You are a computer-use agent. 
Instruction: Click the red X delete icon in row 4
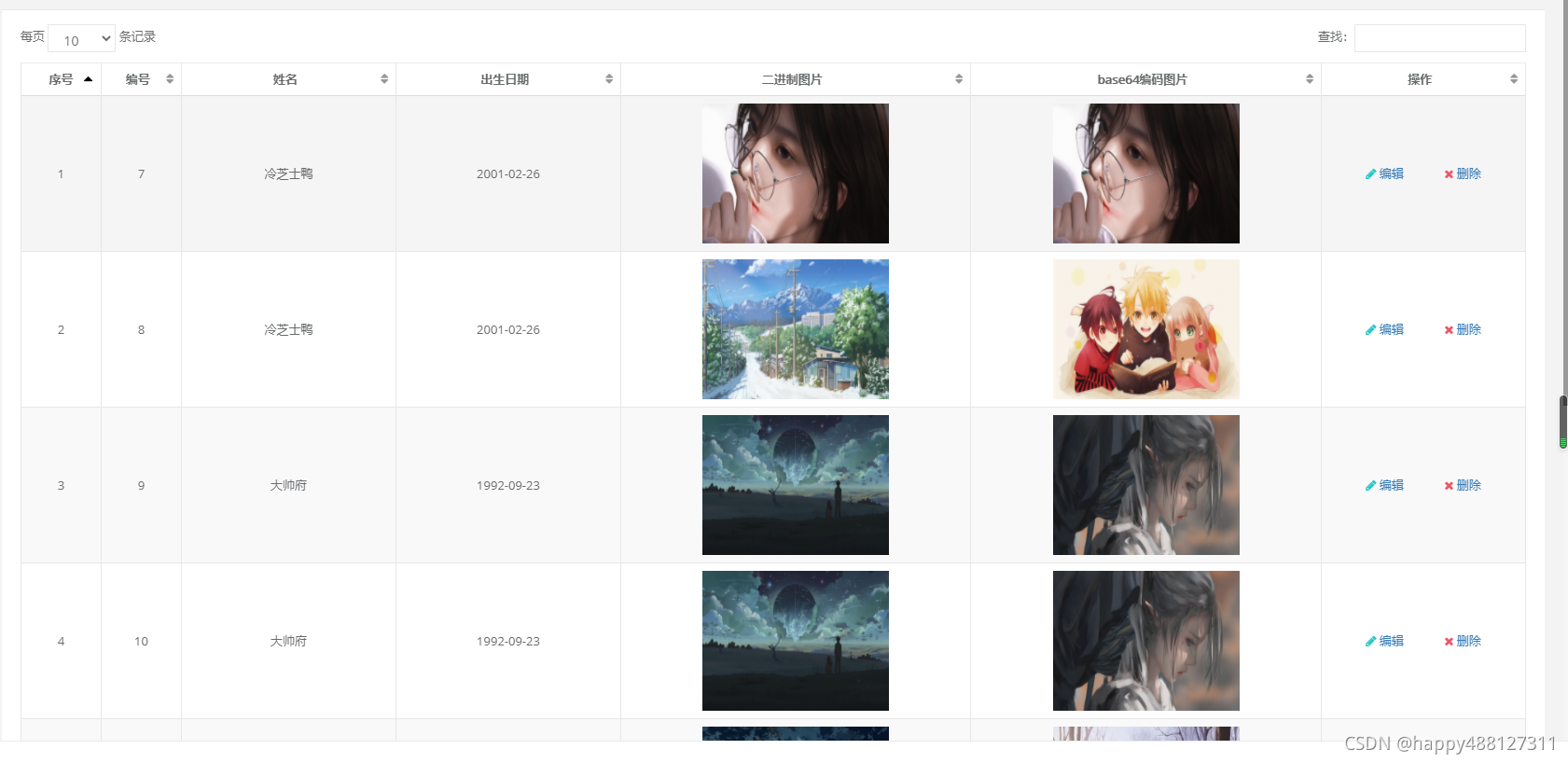coord(1449,642)
